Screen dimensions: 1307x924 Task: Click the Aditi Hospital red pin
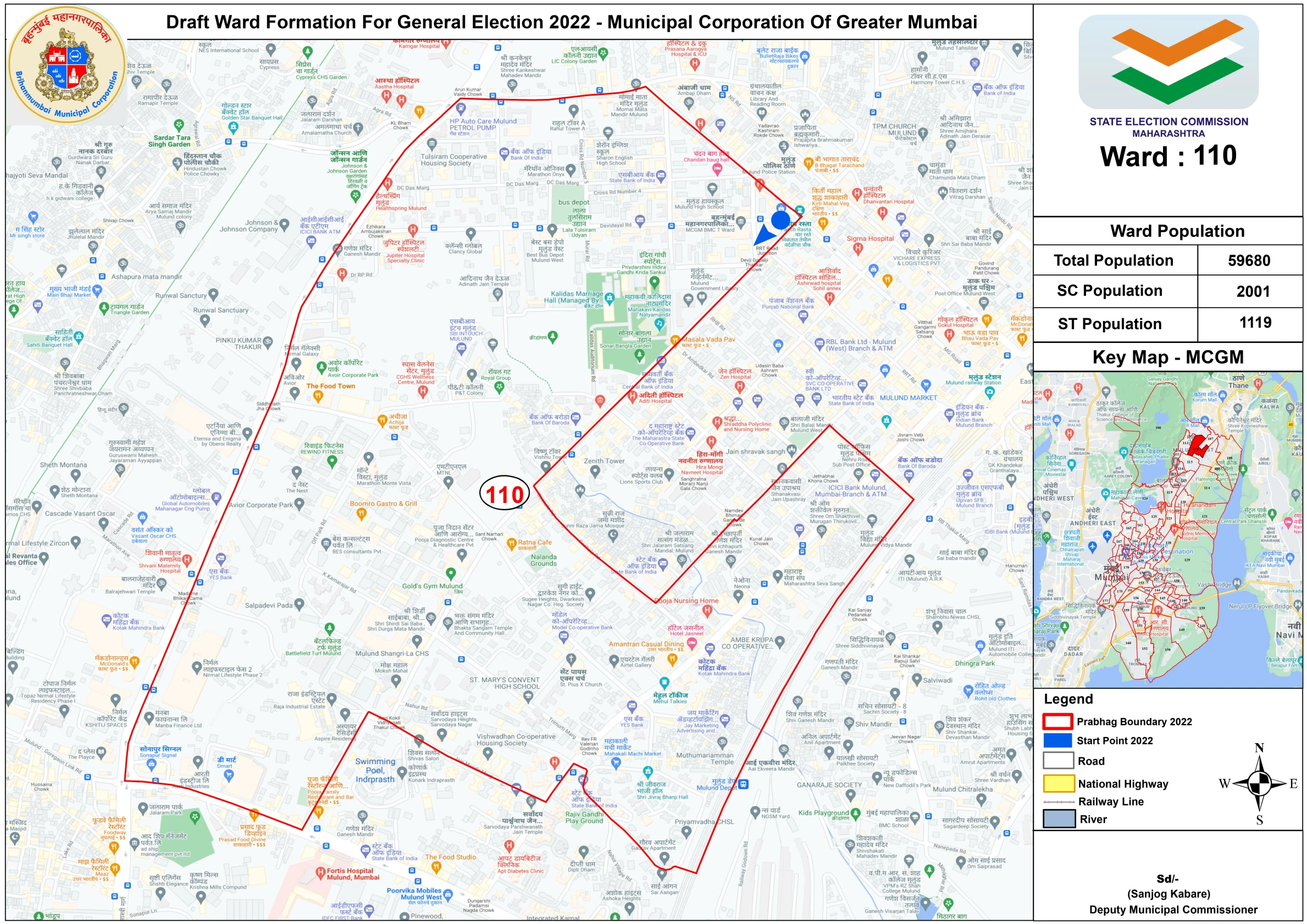632,397
